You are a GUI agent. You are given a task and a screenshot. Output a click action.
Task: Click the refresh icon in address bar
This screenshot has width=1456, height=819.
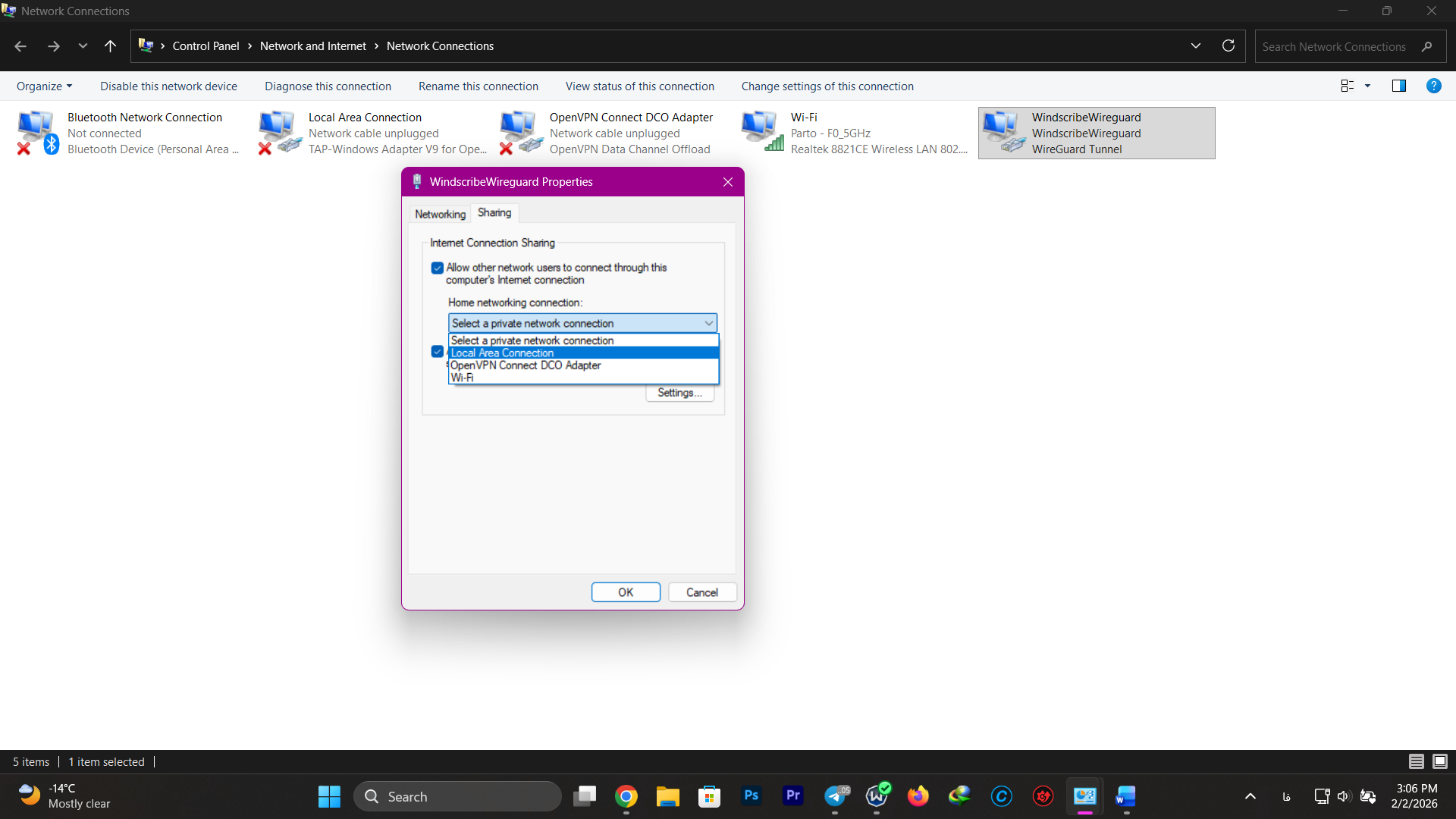[1228, 46]
